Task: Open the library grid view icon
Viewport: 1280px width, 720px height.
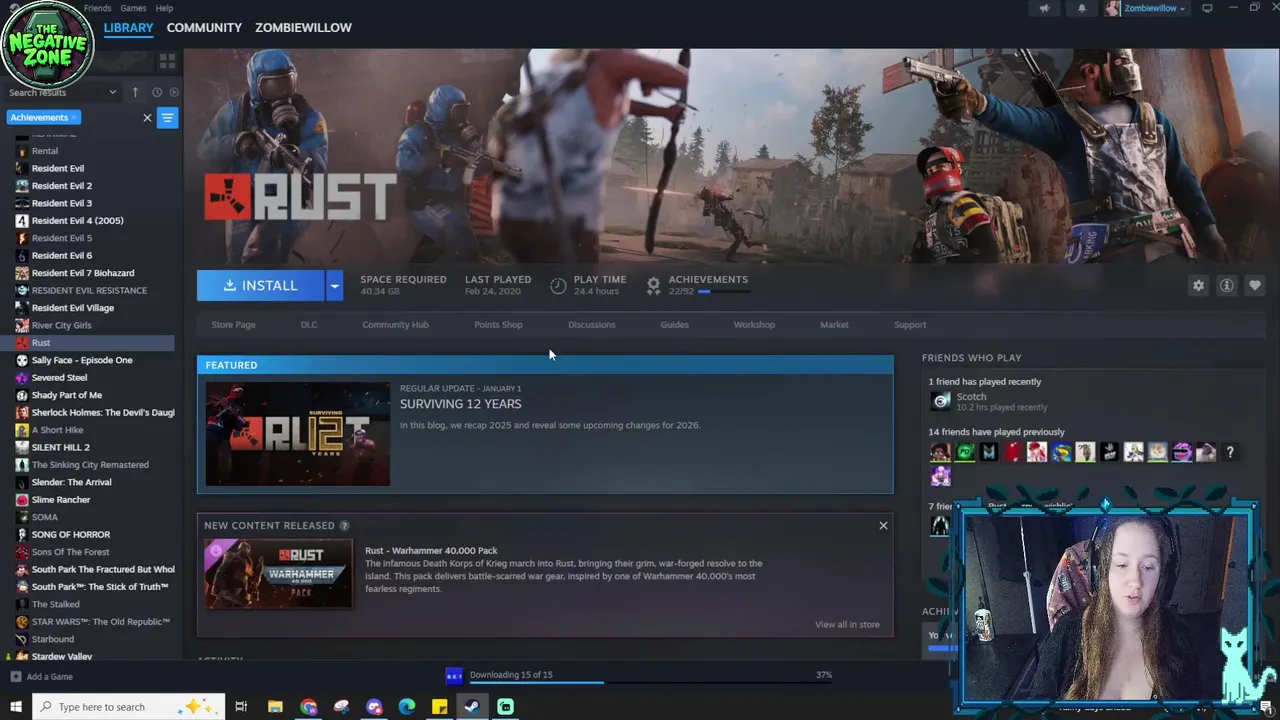Action: [167, 61]
